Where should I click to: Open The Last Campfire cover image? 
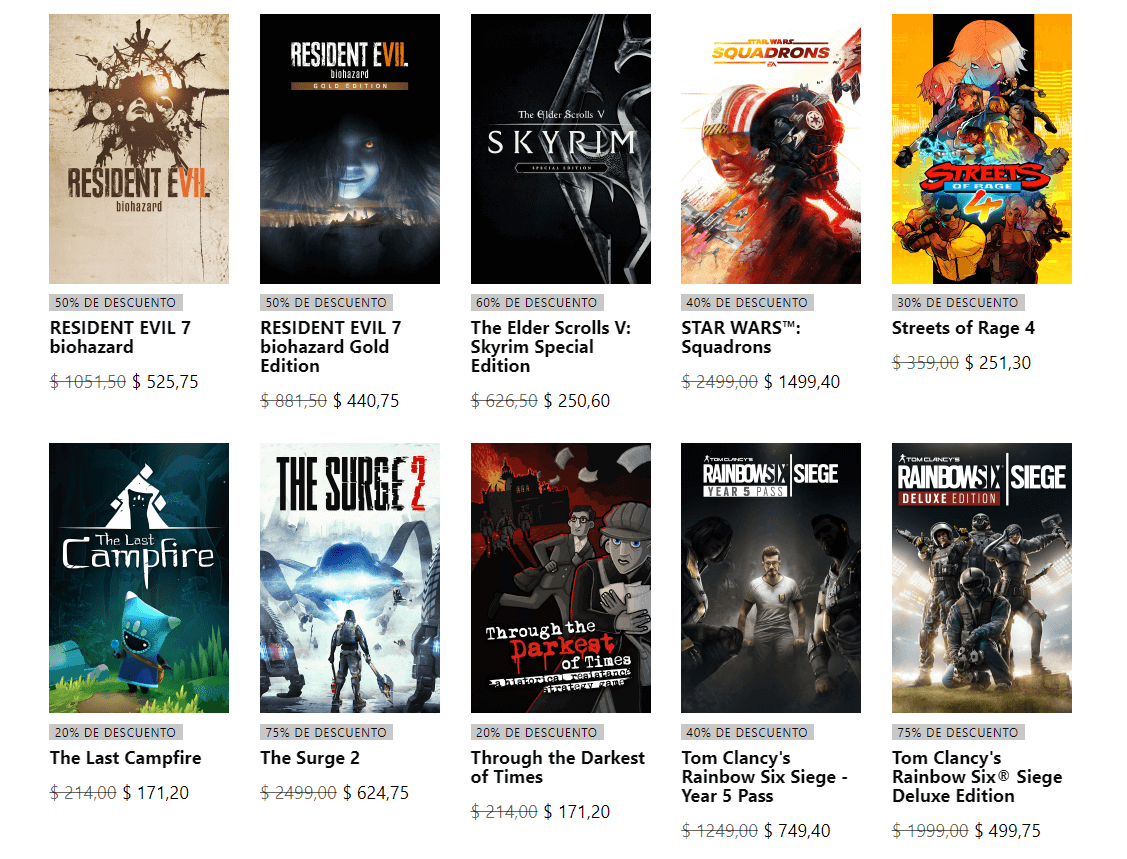click(x=139, y=578)
